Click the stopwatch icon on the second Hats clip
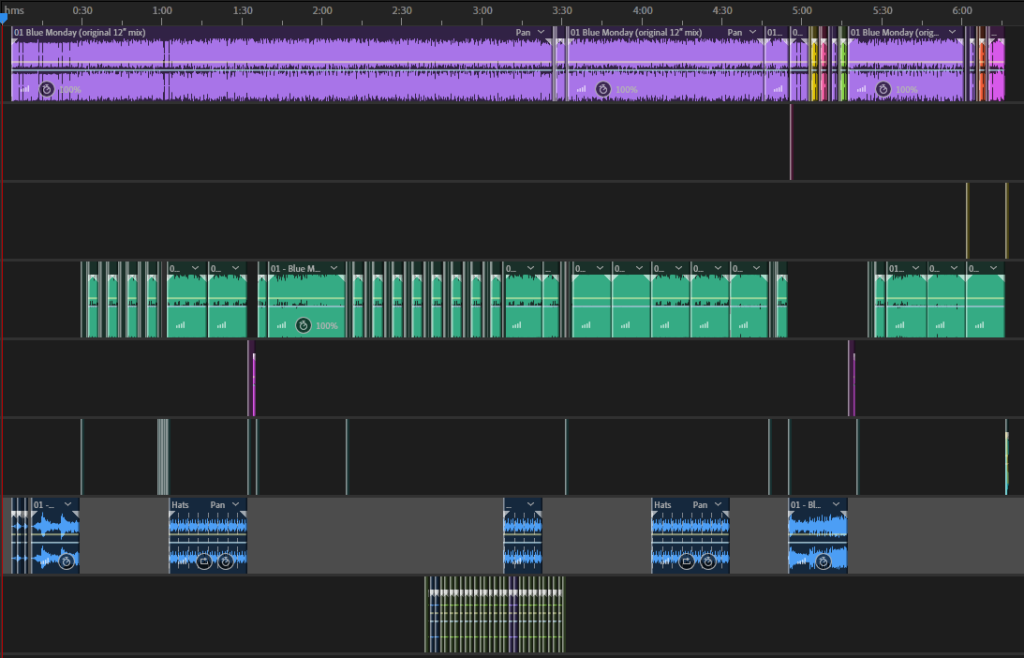 tap(708, 562)
